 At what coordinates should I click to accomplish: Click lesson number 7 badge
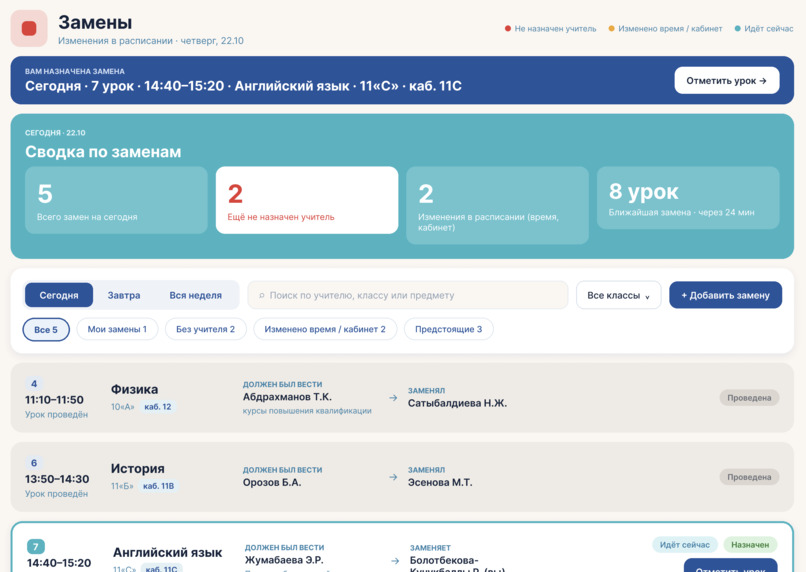point(35,546)
